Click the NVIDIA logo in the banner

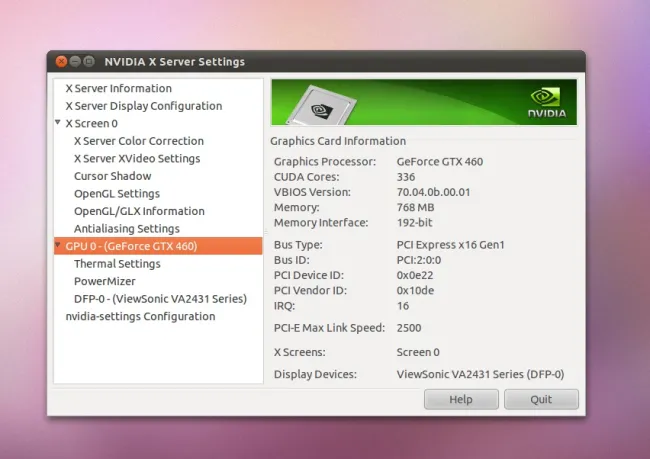(546, 104)
